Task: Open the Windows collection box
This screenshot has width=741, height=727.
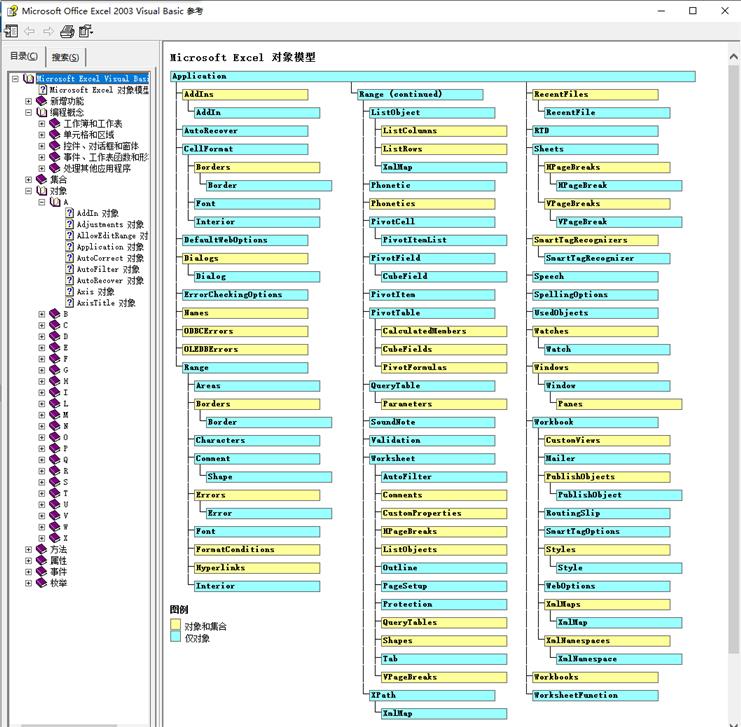Action: click(x=595, y=367)
